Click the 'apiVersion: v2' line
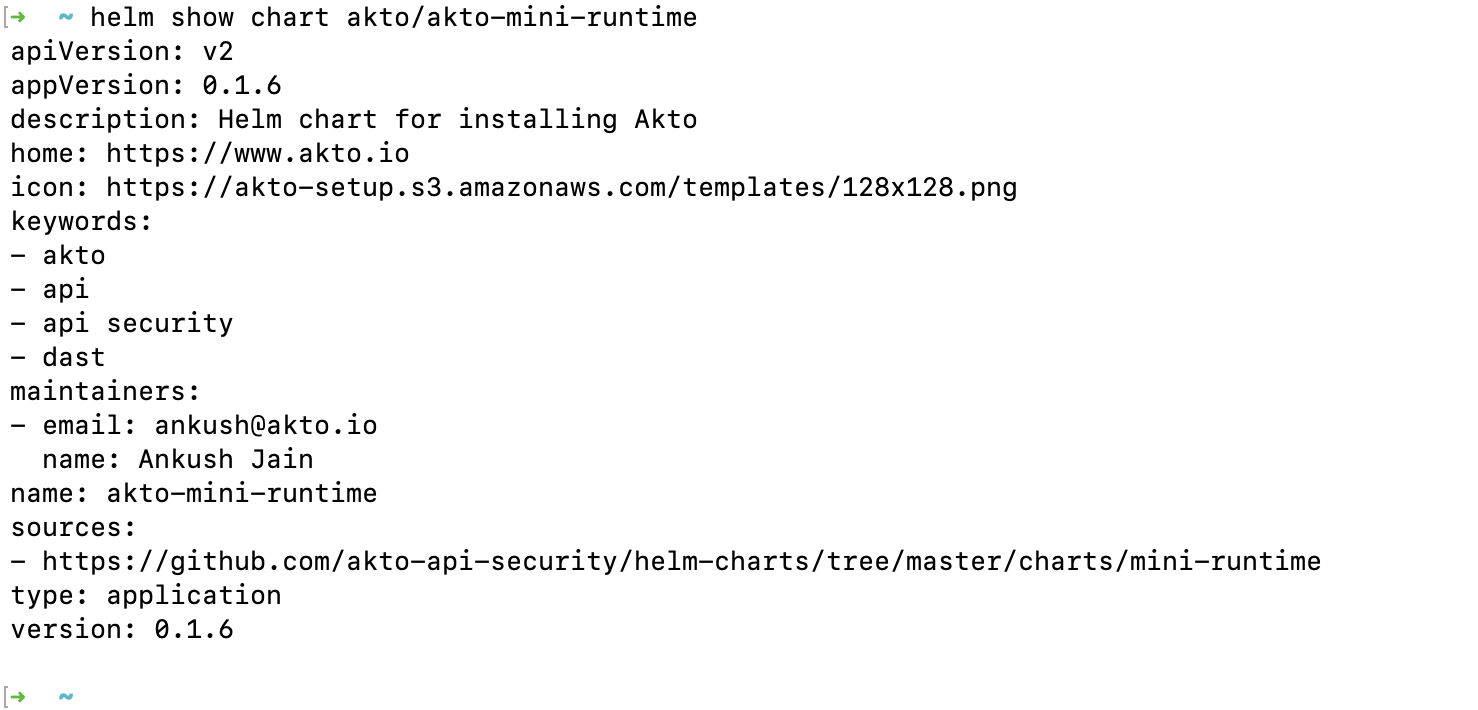1478x710 pixels. (x=122, y=51)
